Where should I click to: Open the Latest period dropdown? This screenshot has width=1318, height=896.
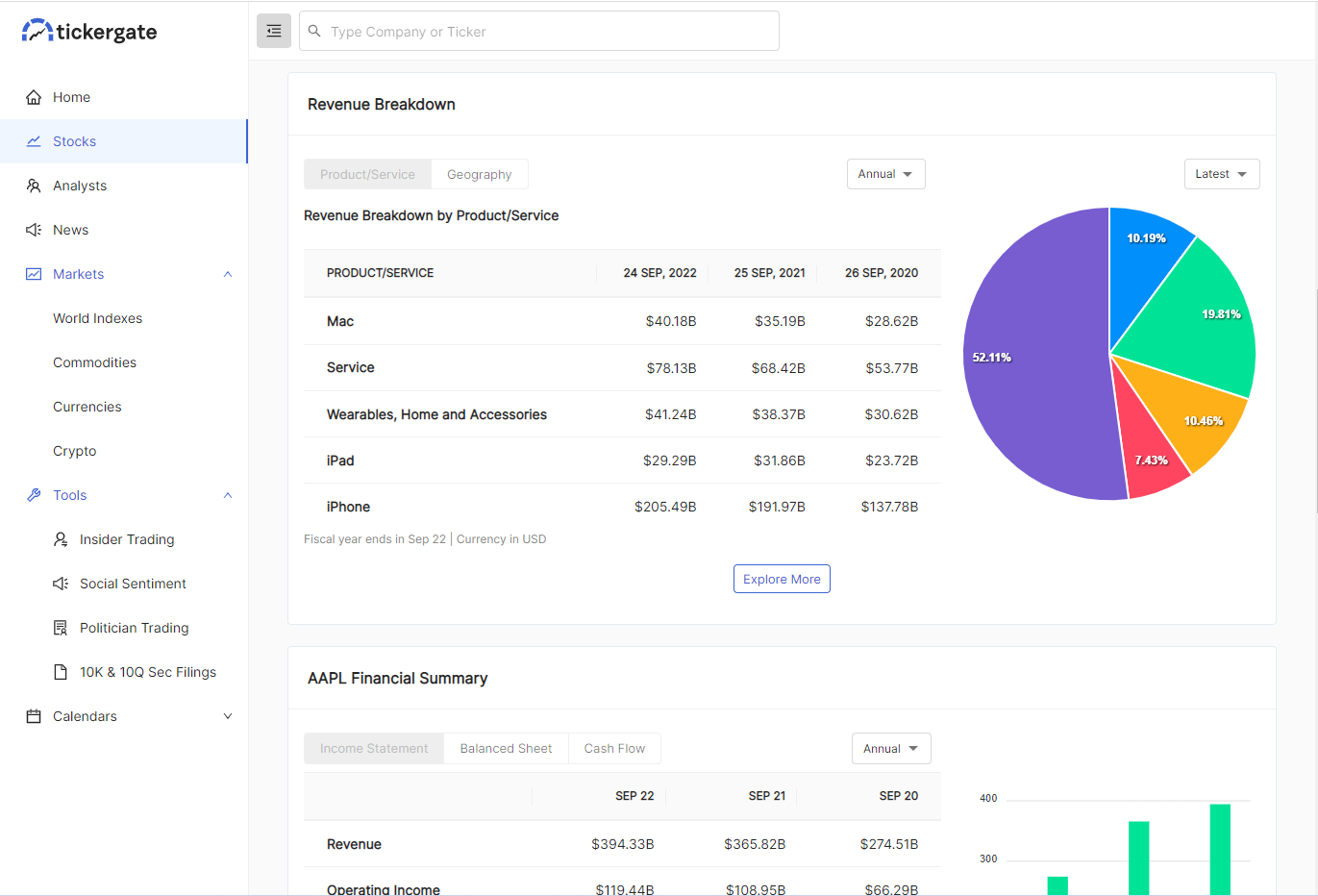[x=1222, y=174]
